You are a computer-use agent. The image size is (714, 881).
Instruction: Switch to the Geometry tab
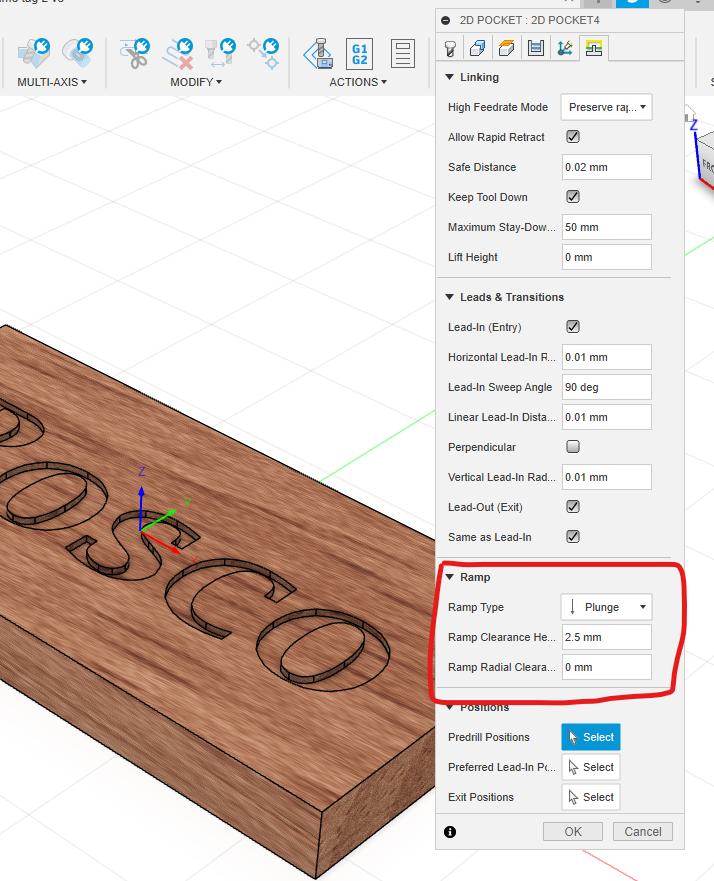point(479,48)
